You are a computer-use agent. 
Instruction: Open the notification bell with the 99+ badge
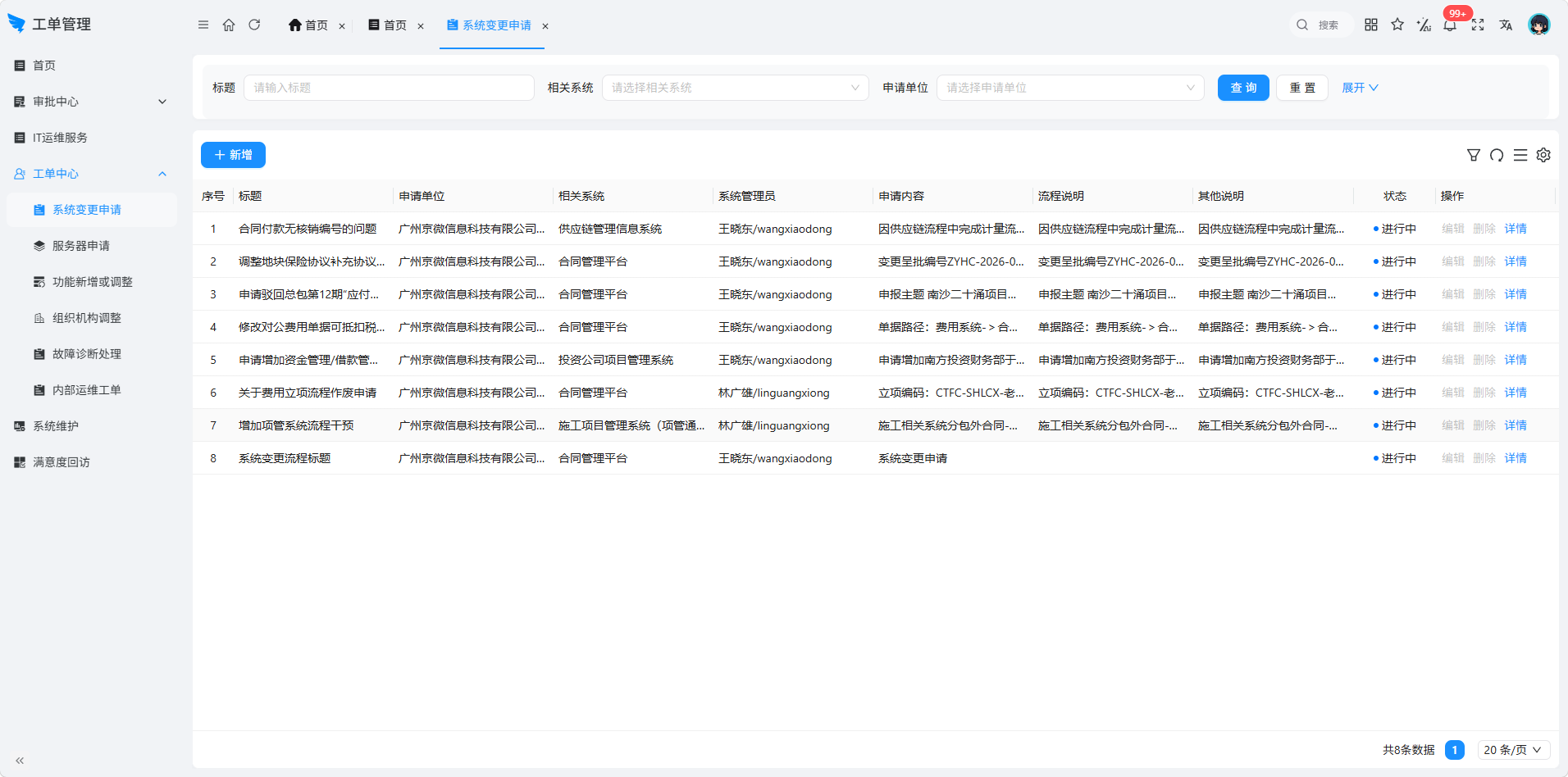(1450, 25)
